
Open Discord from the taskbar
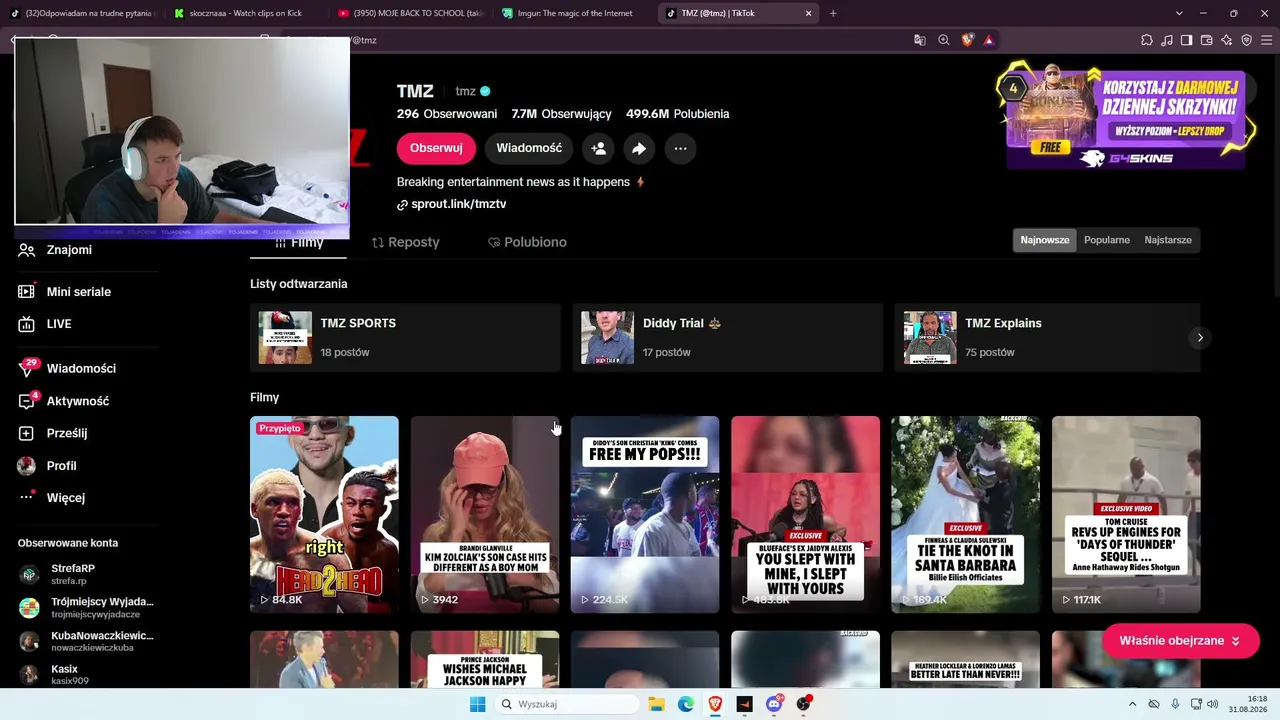(x=774, y=704)
